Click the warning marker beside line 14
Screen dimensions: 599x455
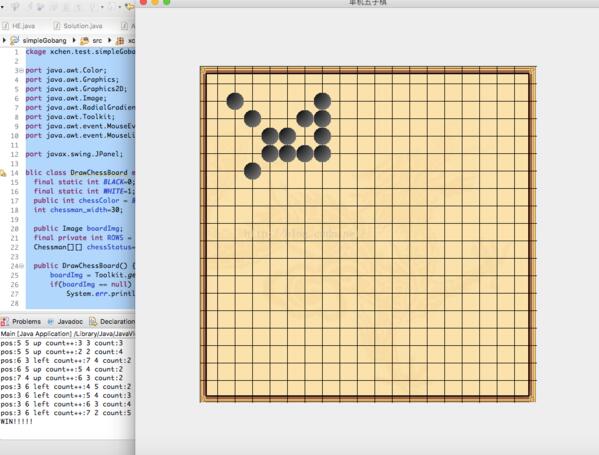3,173
